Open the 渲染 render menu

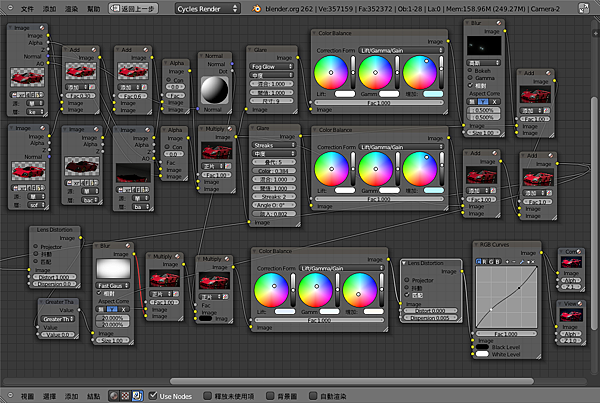pos(71,8)
